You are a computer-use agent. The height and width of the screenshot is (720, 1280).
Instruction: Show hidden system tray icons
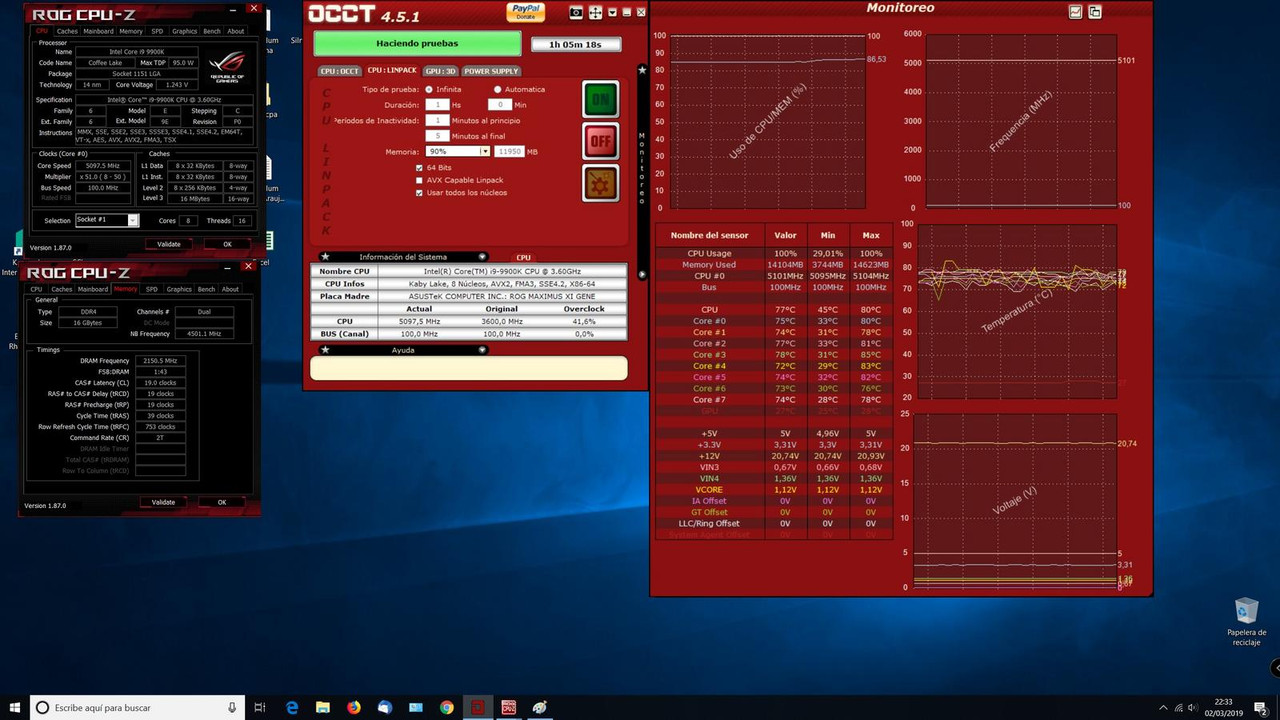click(1163, 707)
